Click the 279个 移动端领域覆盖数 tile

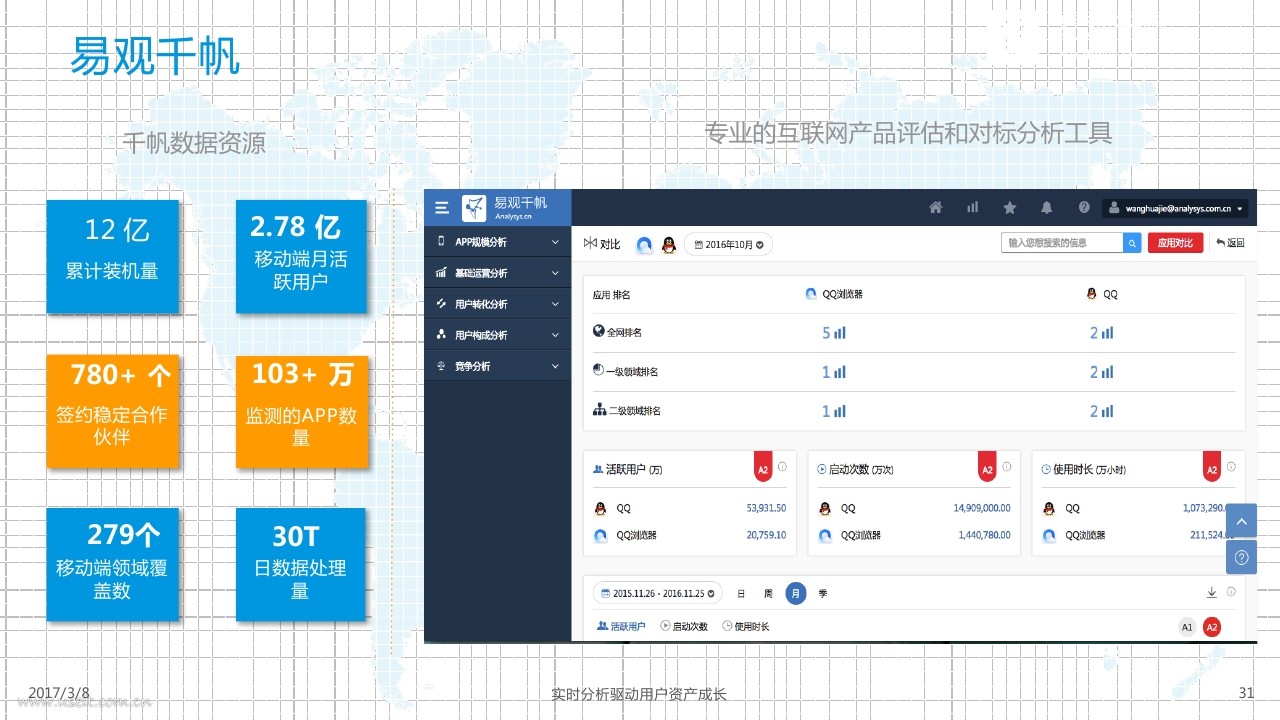point(113,565)
